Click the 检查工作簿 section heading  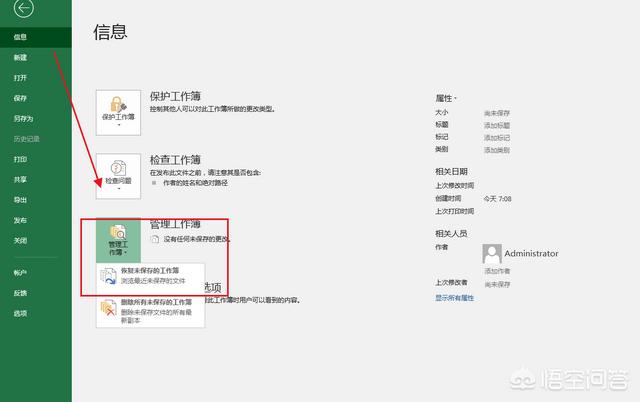click(x=175, y=160)
